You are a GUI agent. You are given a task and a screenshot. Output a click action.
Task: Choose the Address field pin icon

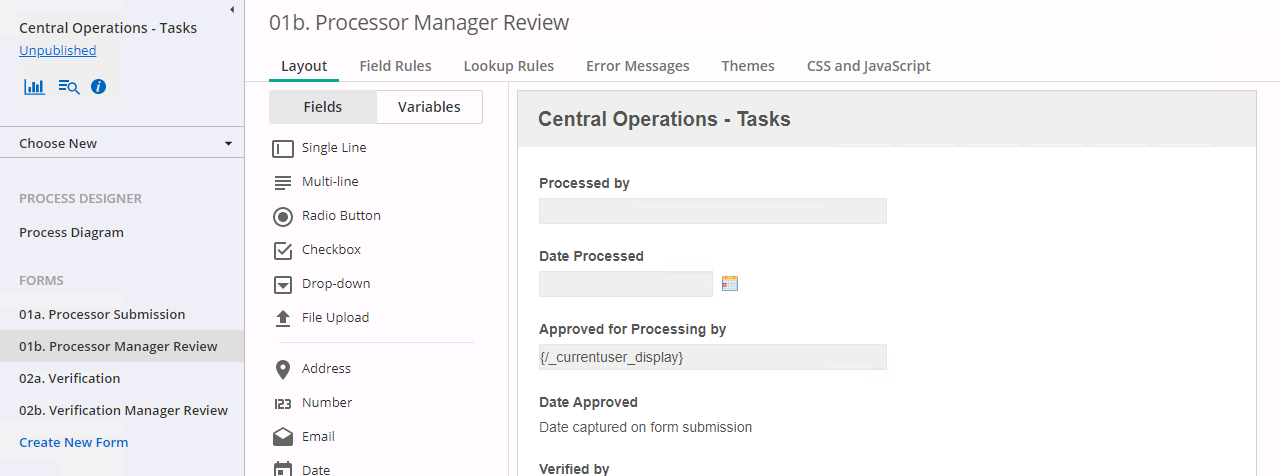pyautogui.click(x=283, y=369)
